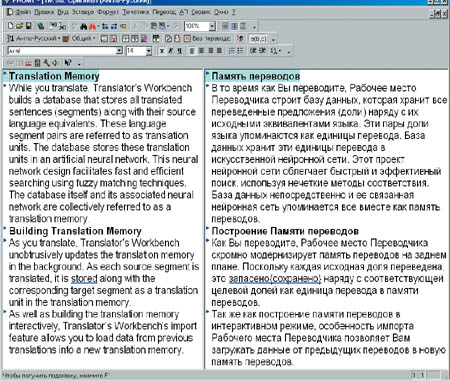Click inside the font size 14 field
This screenshot has height=381, width=450.
(x=136, y=51)
